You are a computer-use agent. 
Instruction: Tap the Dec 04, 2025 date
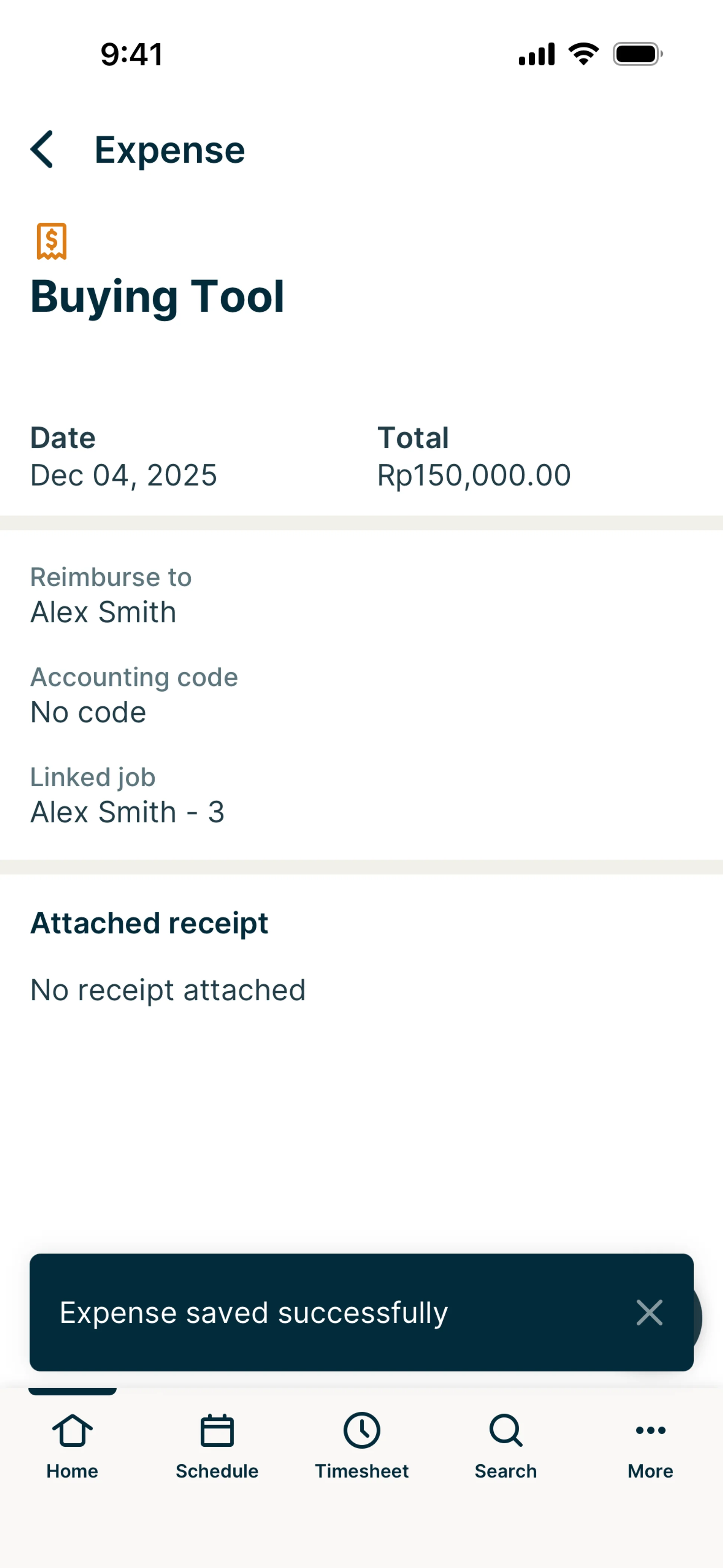pyautogui.click(x=124, y=475)
